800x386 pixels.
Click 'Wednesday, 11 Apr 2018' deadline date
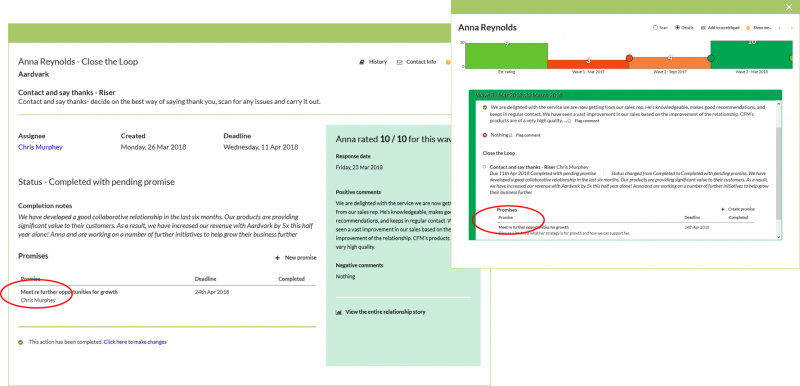(261, 147)
